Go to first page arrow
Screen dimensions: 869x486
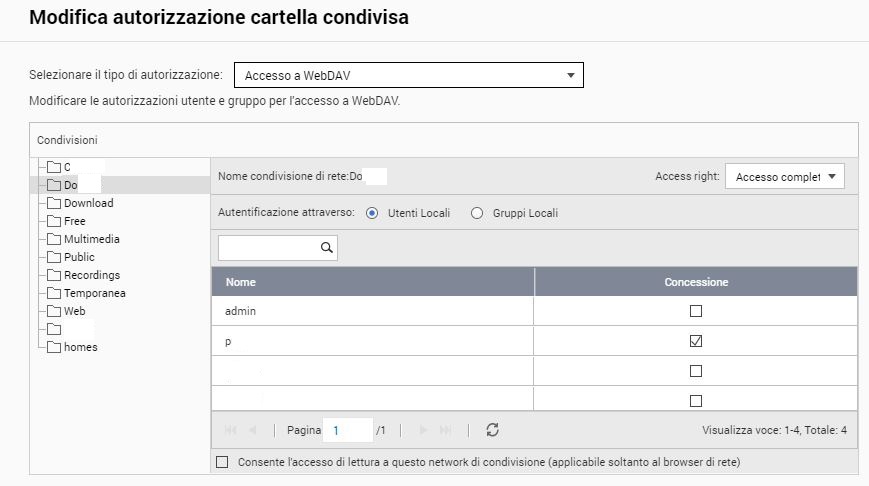tap(232, 430)
